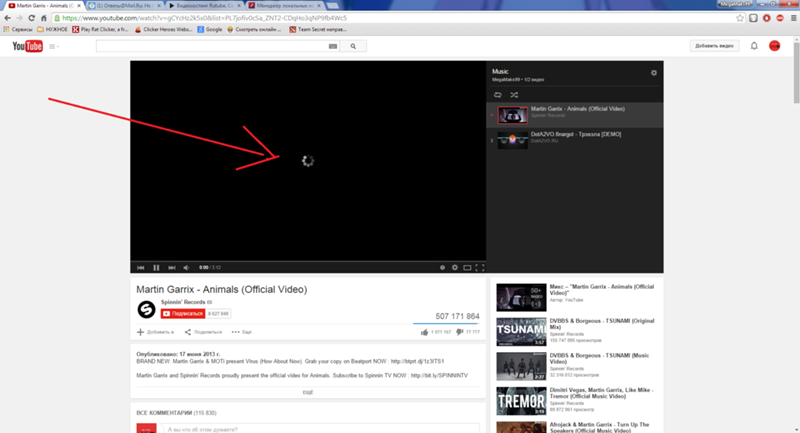Open the on-screen keyboard icon in search box
This screenshot has width=800, height=433.
tap(333, 46)
